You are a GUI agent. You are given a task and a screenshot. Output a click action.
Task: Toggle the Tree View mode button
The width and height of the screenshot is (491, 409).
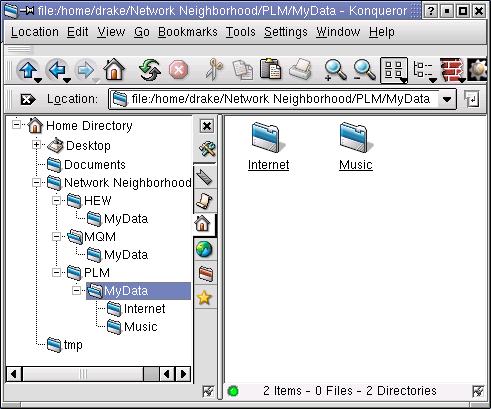click(x=424, y=70)
